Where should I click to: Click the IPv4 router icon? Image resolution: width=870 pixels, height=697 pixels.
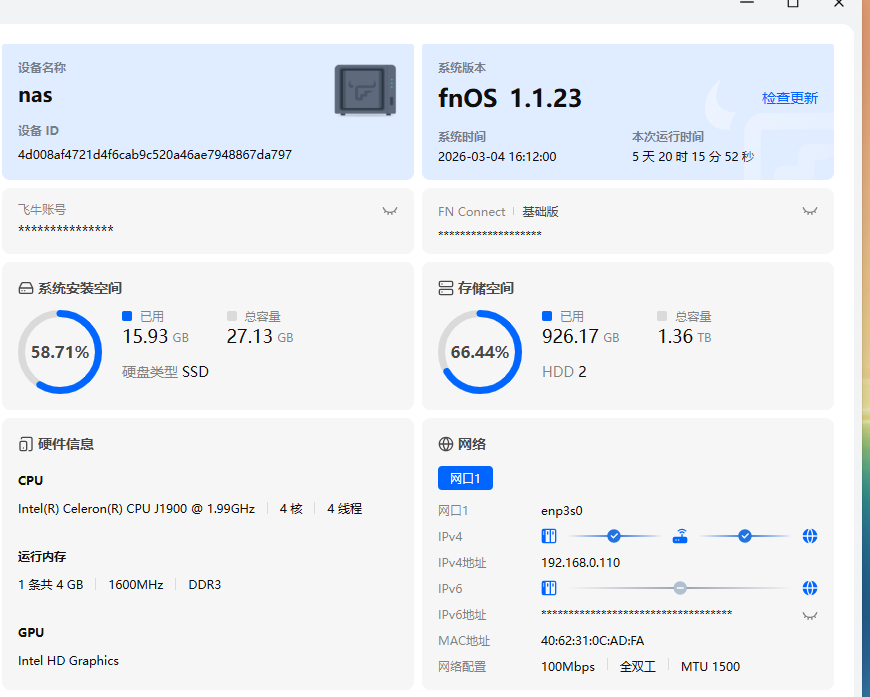point(680,536)
